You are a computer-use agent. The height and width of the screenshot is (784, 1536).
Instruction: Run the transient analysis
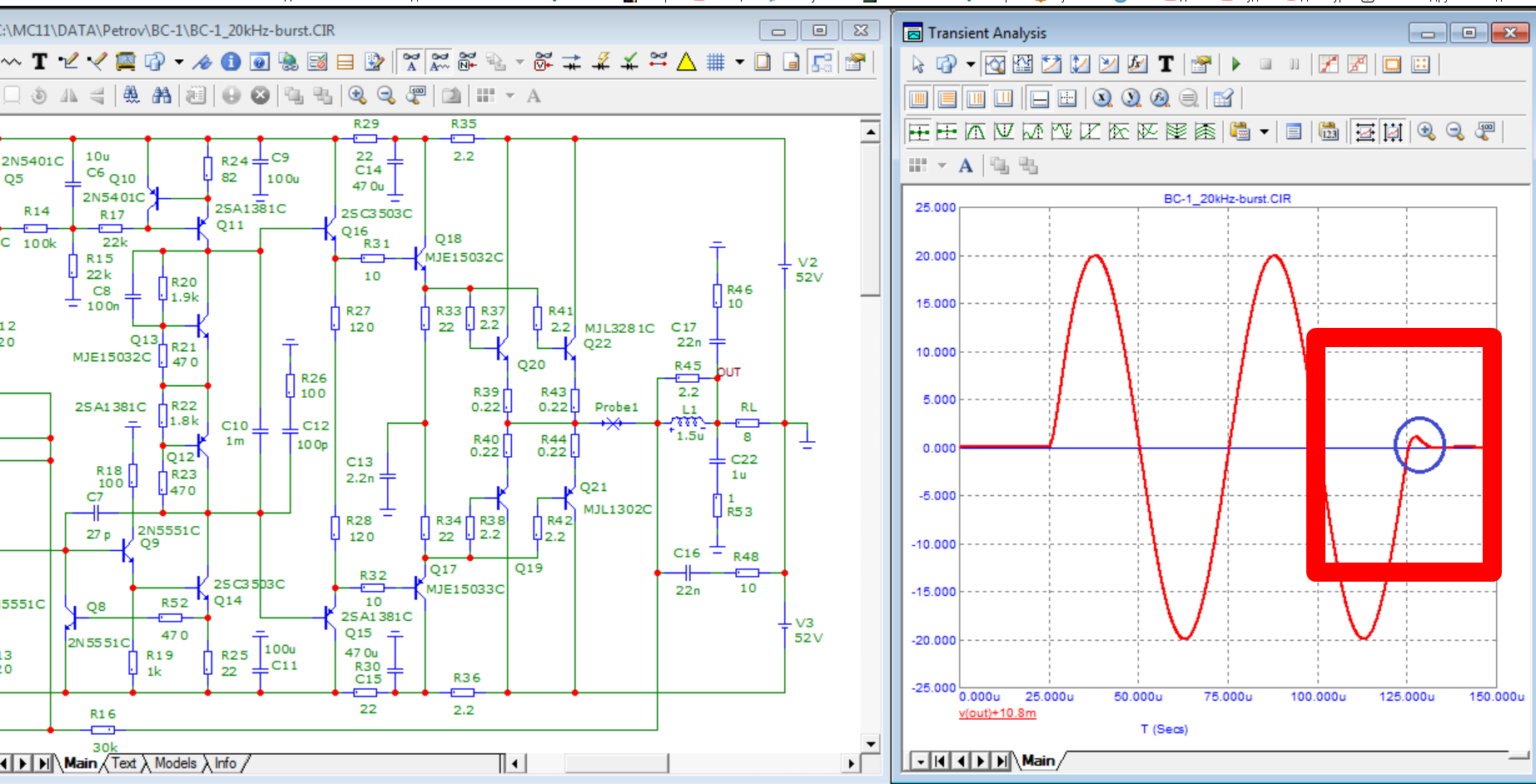(x=1236, y=64)
